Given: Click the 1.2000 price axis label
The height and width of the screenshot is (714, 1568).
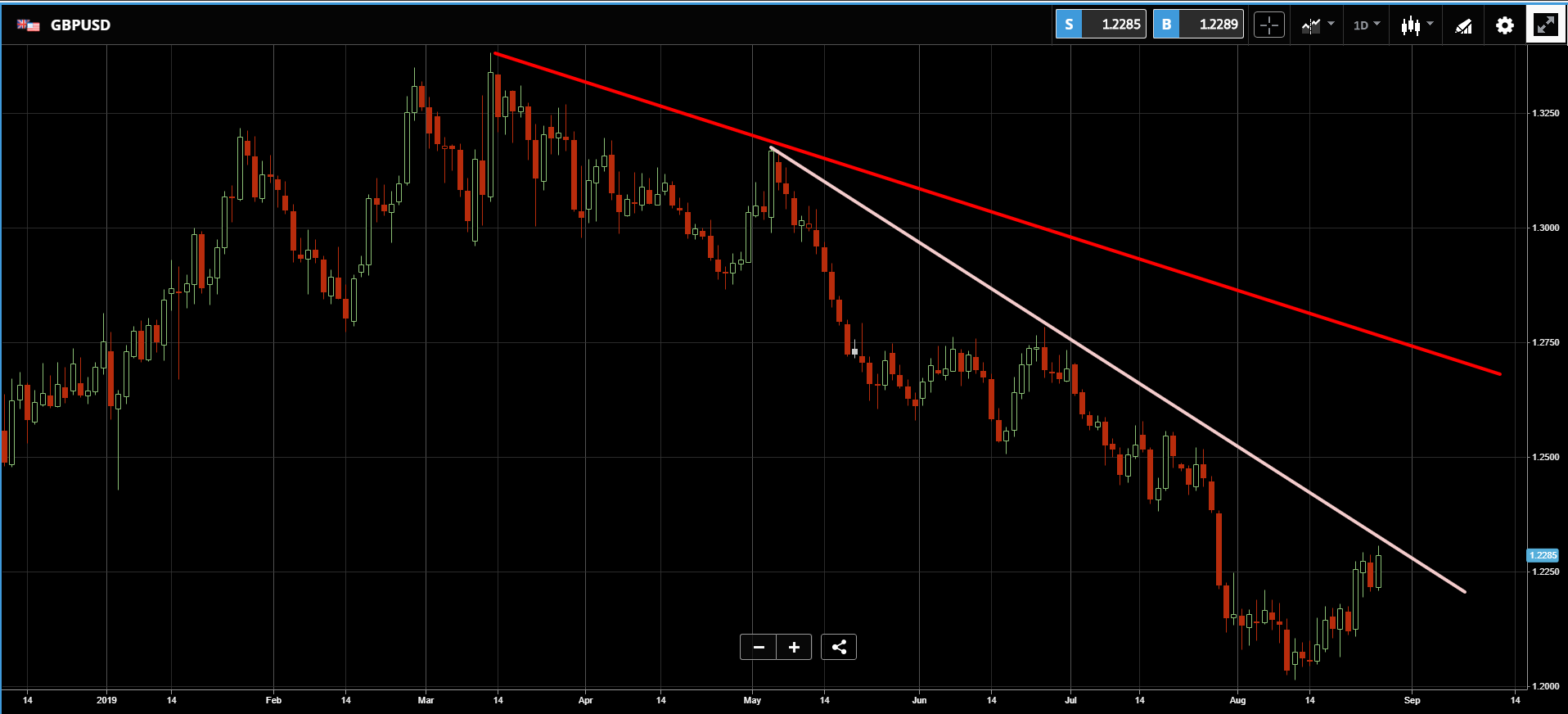Looking at the screenshot, I should (1546, 686).
